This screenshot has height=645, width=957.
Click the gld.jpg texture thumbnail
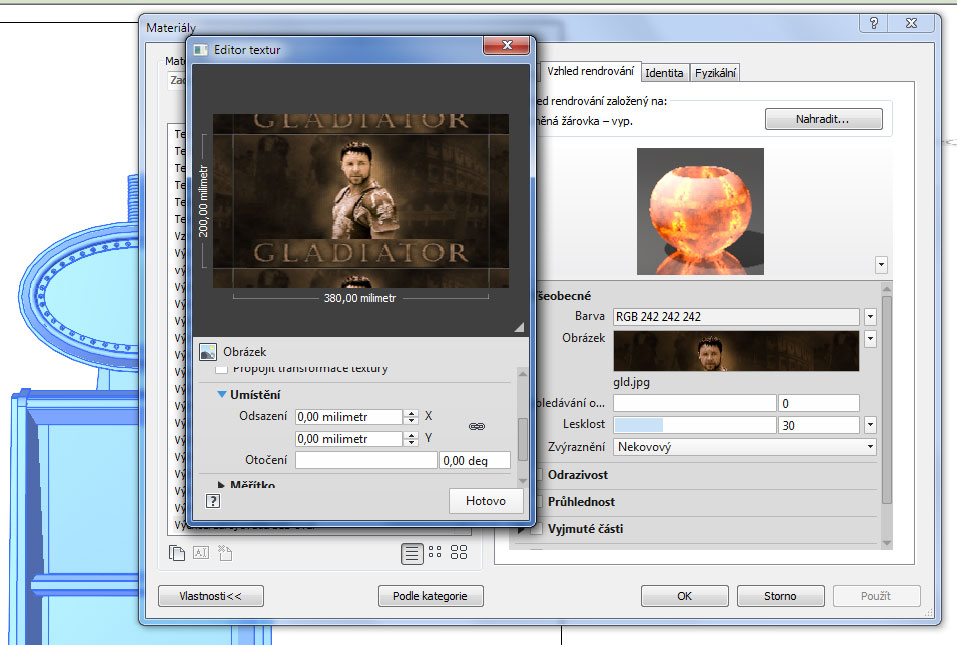pos(736,351)
